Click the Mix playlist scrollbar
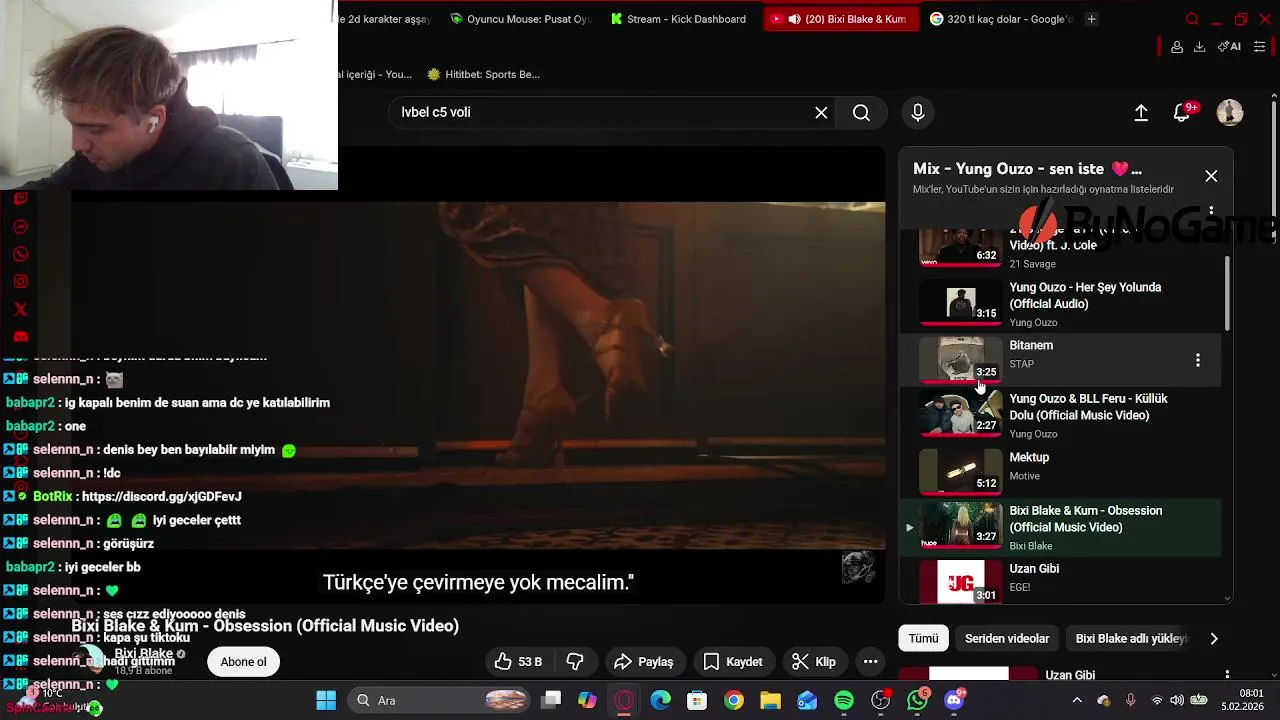Screen dimensions: 1280x720 click(x=1227, y=294)
